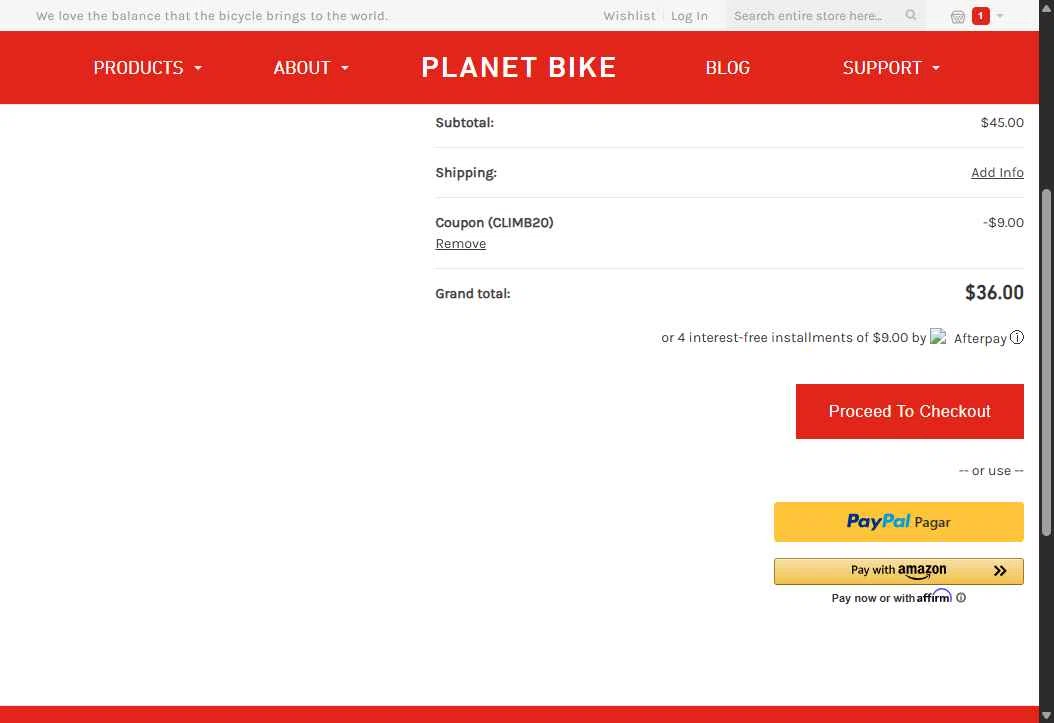Click the $36.00 grand total amount
Image resolution: width=1054 pixels, height=723 pixels.
pyautogui.click(x=994, y=292)
